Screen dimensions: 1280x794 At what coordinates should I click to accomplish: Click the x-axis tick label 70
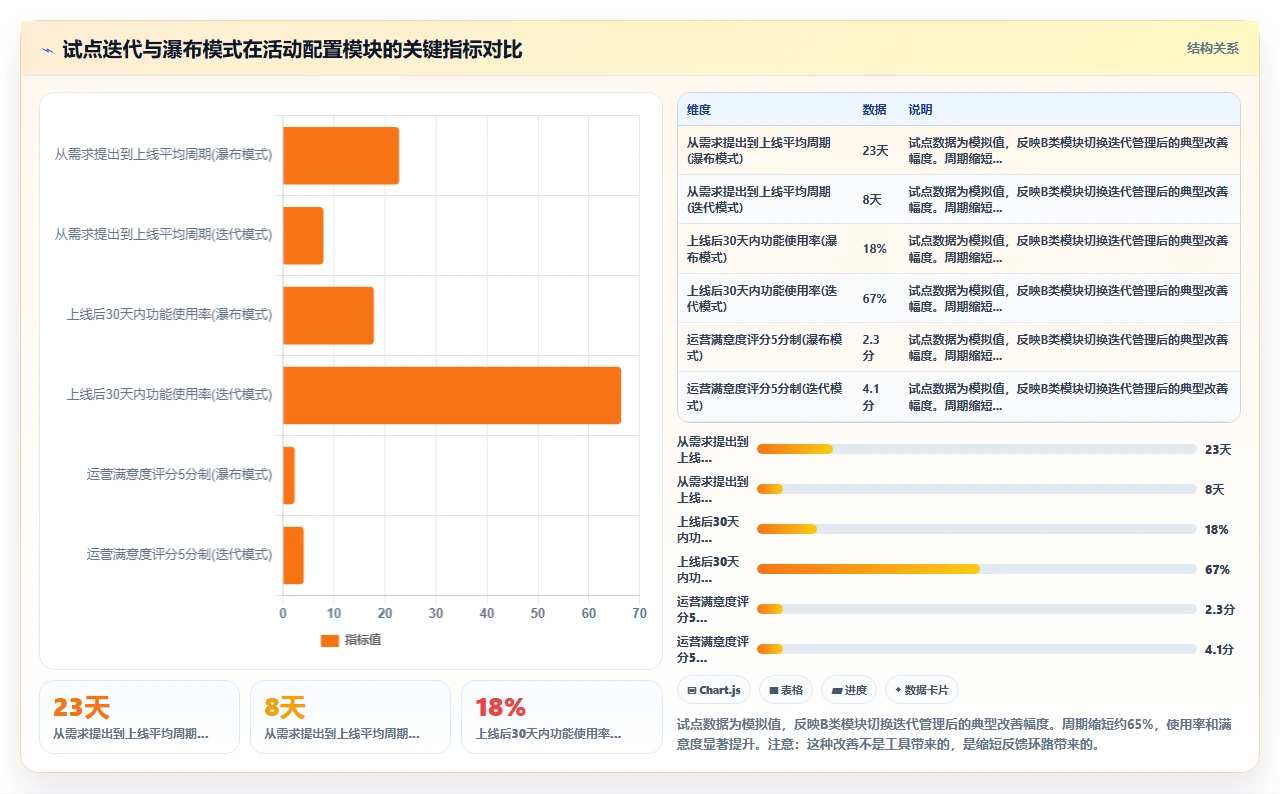[x=639, y=613]
